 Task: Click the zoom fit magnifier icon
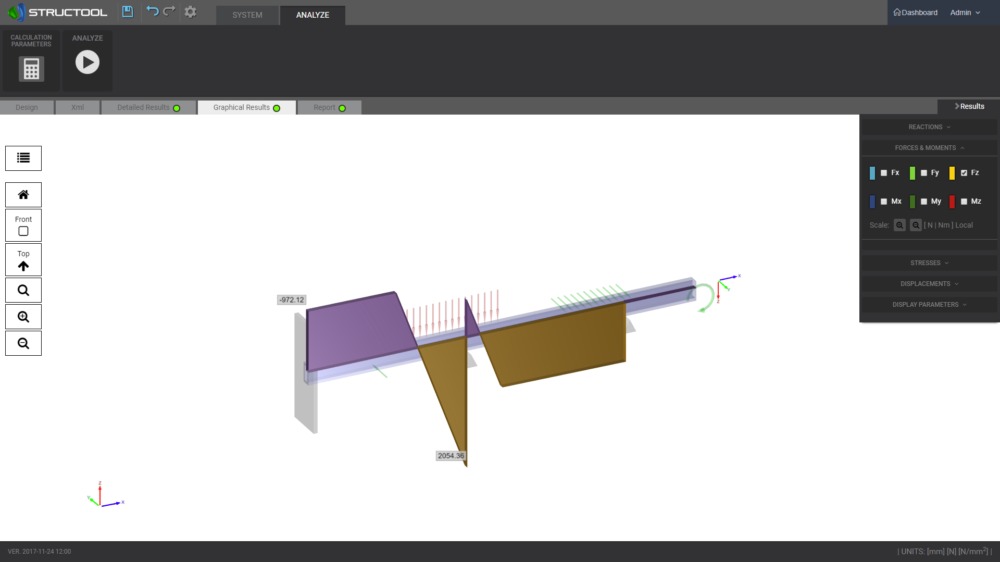tap(24, 290)
